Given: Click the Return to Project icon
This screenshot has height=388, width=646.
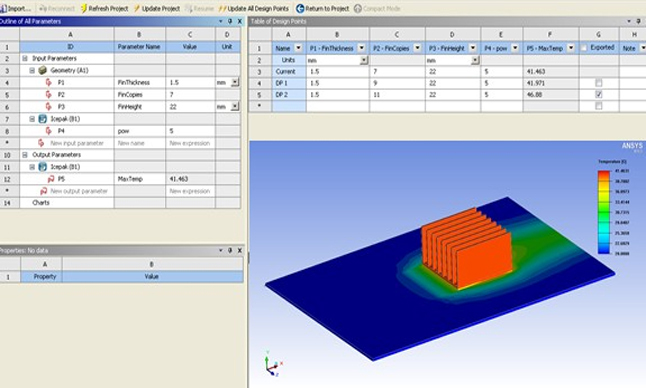Looking at the screenshot, I should coord(300,8).
